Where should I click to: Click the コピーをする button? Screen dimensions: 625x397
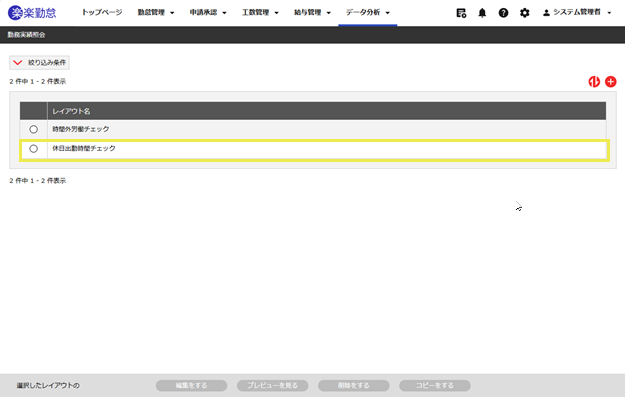click(x=435, y=385)
